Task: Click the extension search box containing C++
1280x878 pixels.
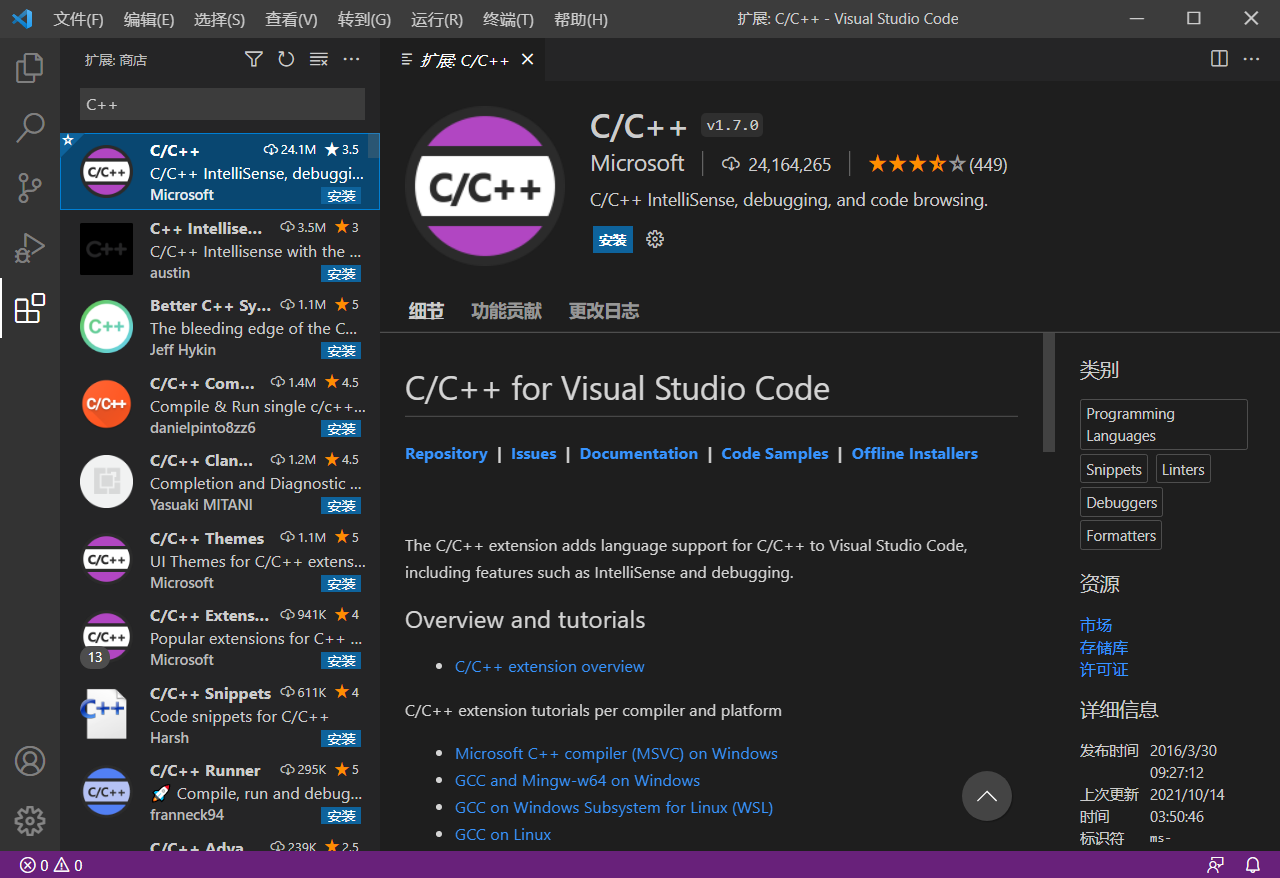Action: [222, 104]
